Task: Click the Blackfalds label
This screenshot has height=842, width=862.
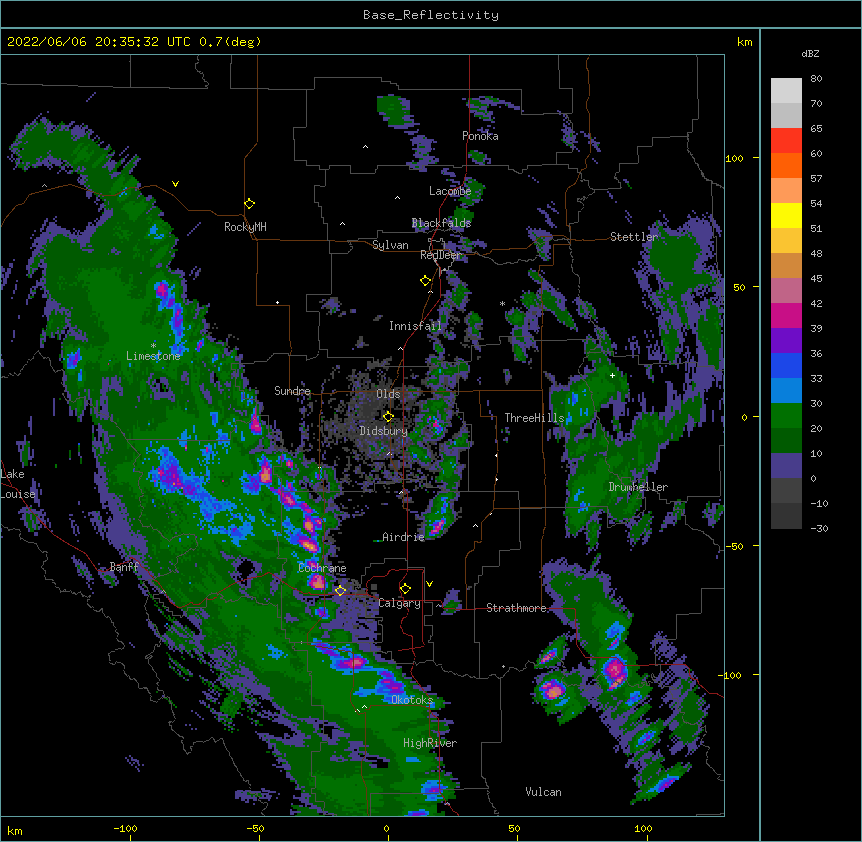Action: coord(441,223)
